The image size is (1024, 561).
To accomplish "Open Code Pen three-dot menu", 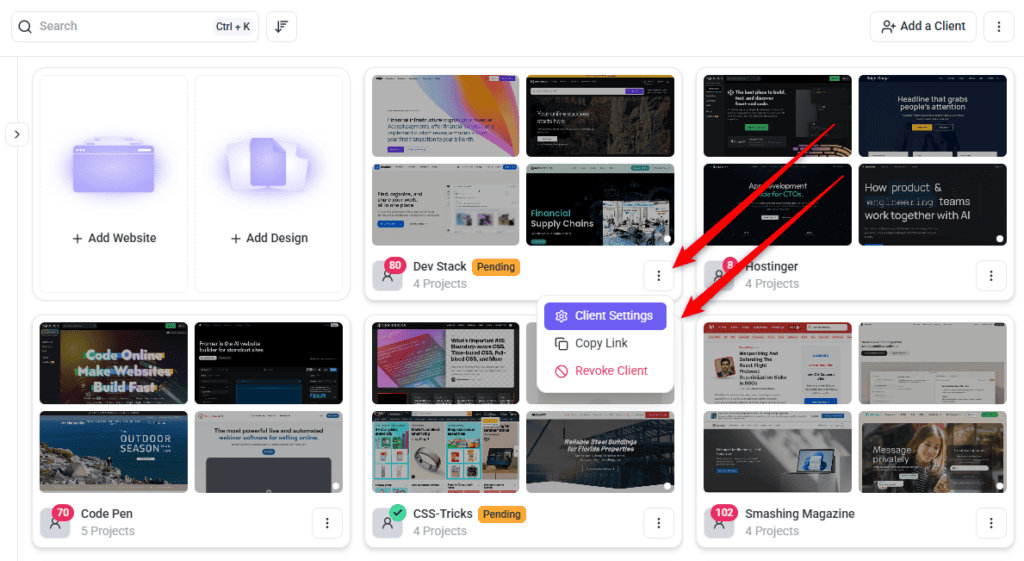I will [x=327, y=523].
